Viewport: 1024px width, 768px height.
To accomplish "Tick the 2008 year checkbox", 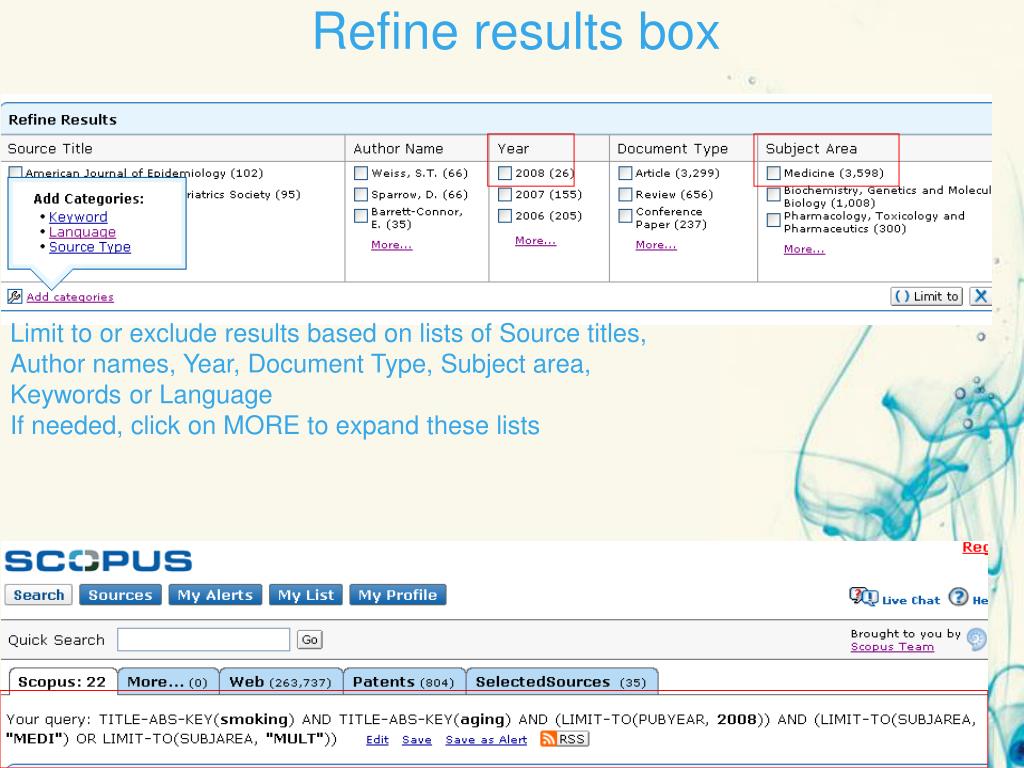I will pos(504,173).
